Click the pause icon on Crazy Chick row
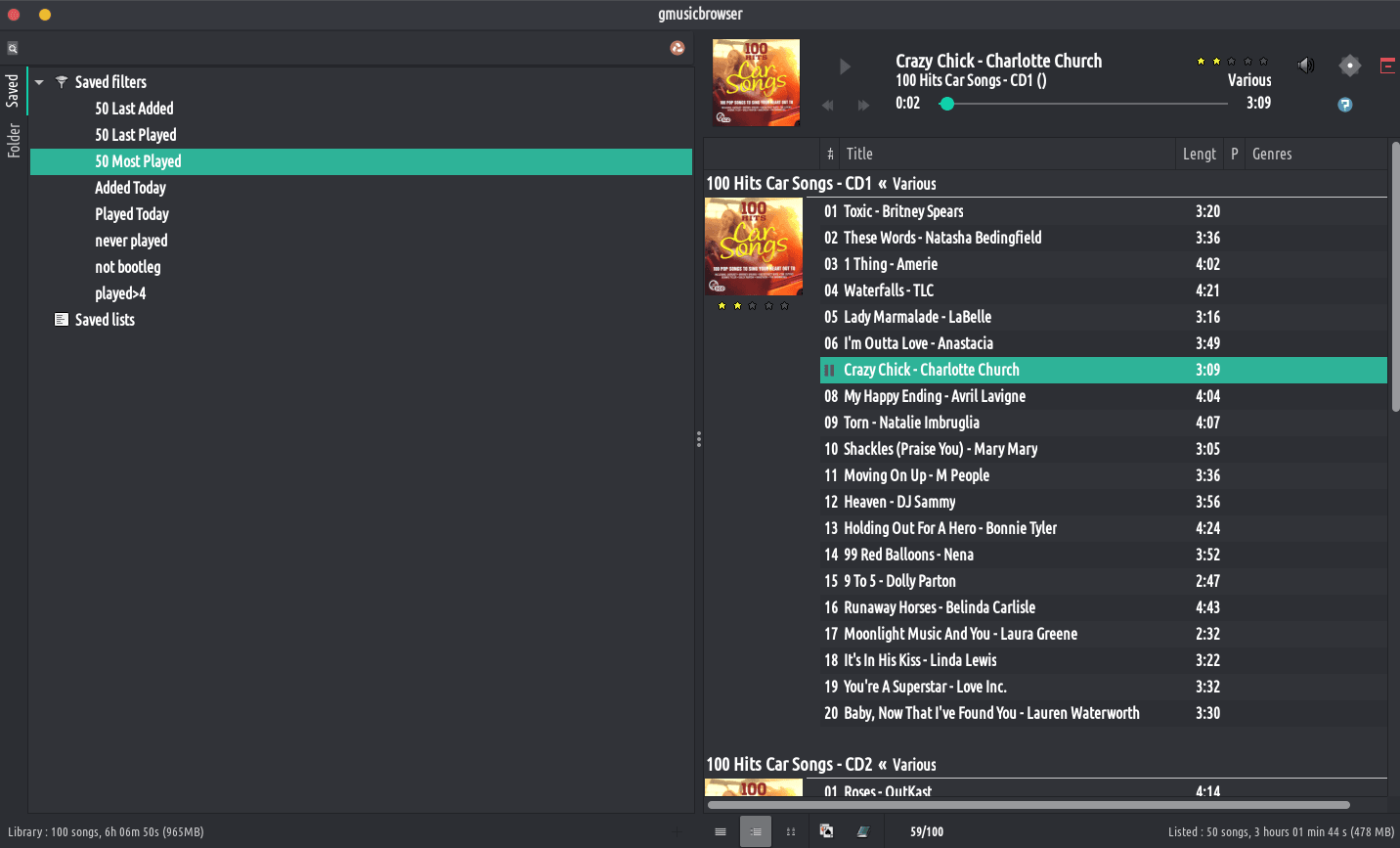 tap(829, 370)
